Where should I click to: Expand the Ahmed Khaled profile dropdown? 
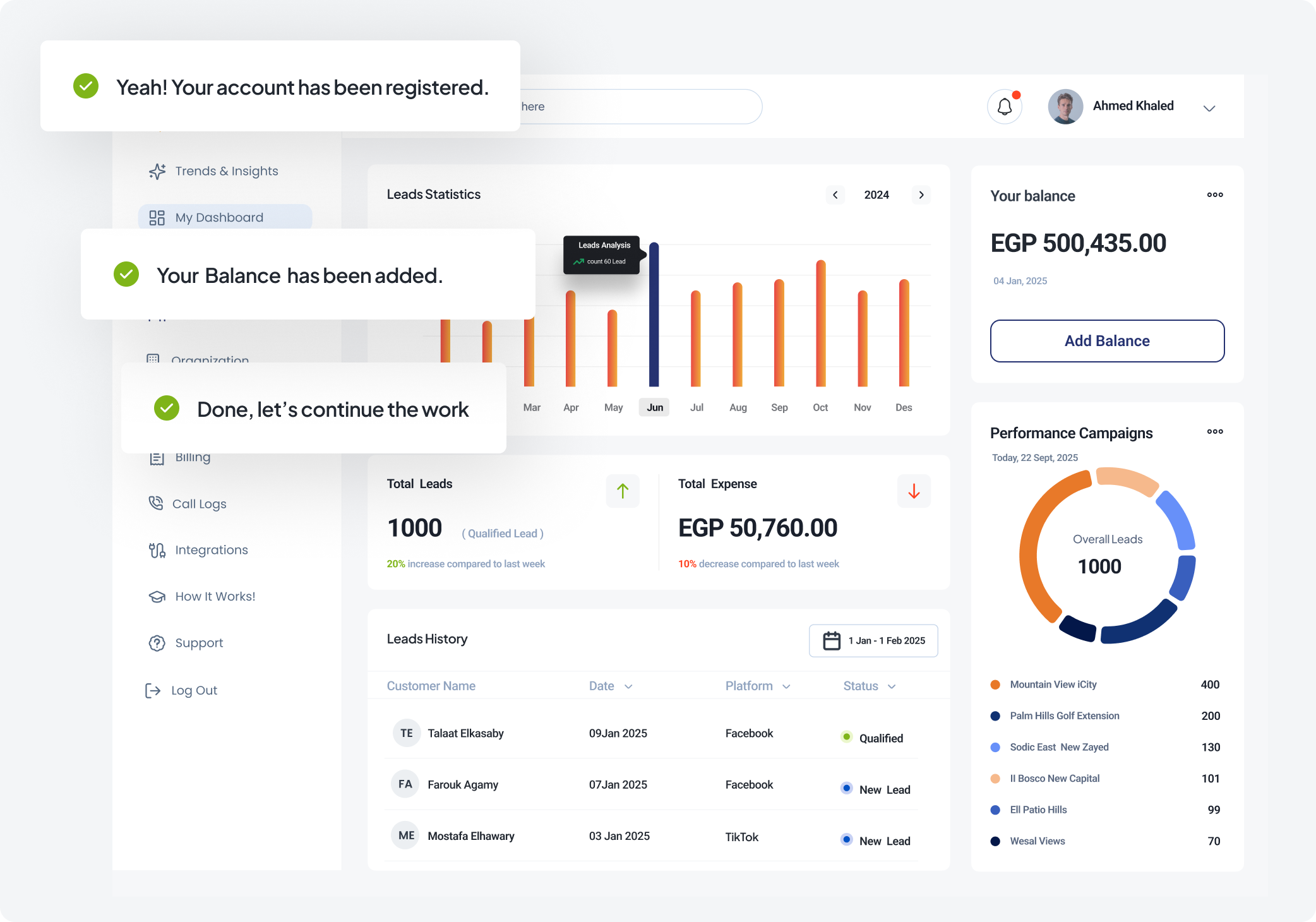pos(1209,107)
